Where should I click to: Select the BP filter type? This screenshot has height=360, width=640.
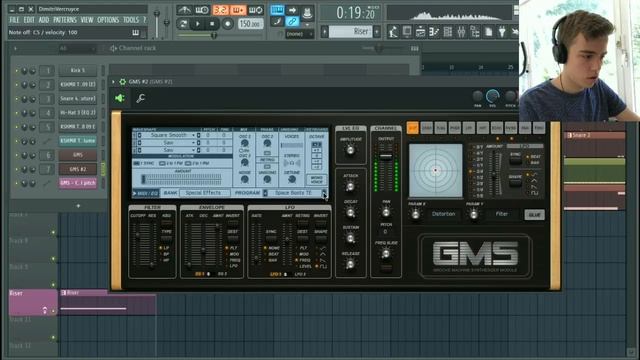[x=164, y=254]
